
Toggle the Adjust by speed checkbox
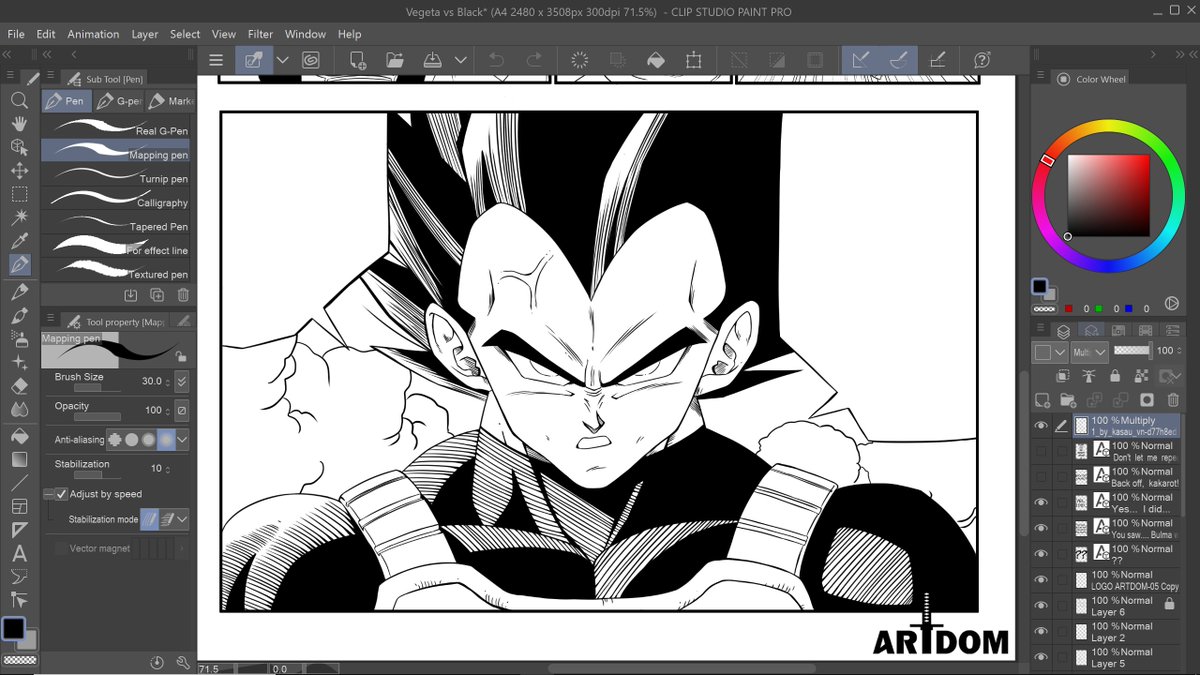61,494
